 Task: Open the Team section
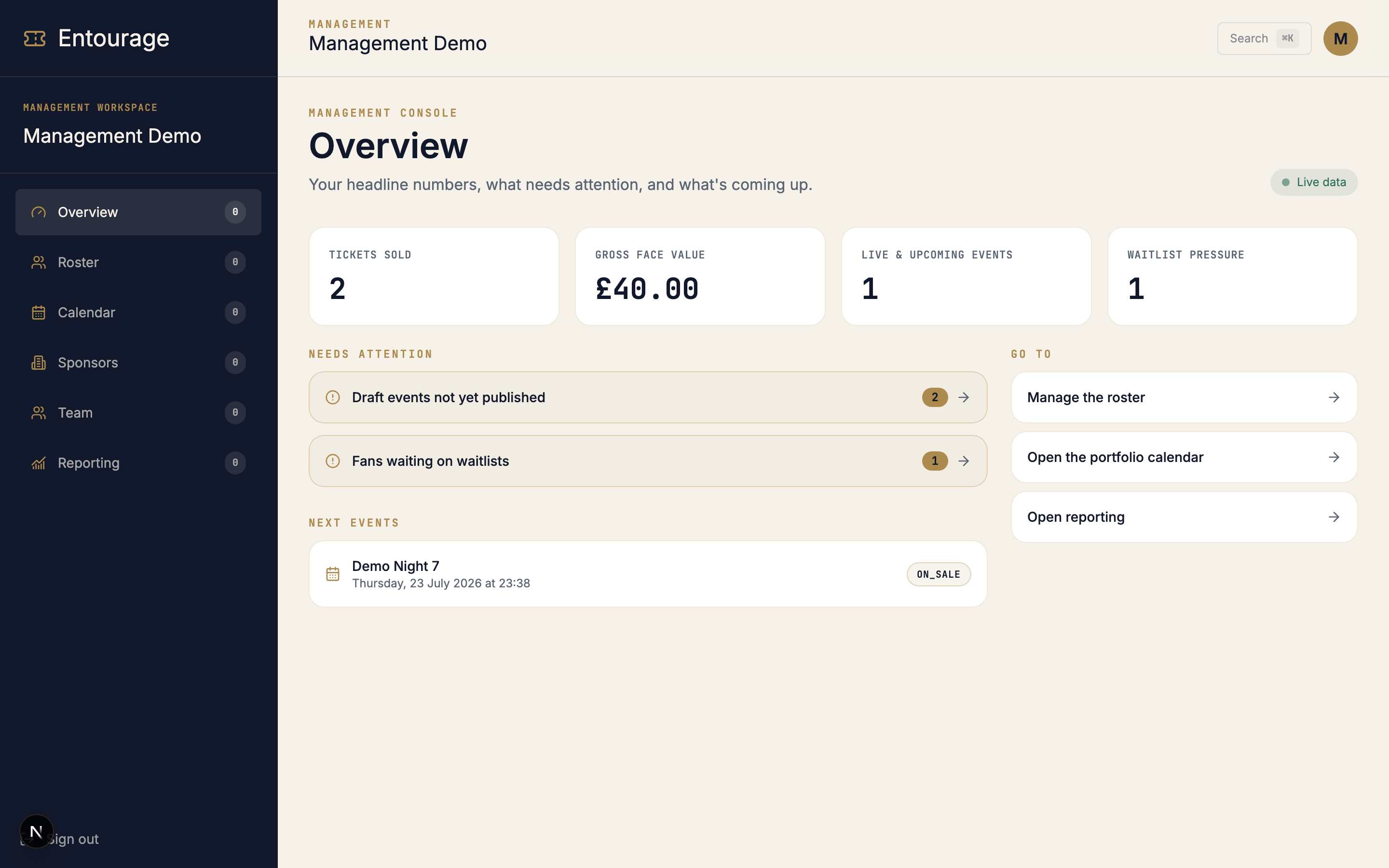pos(138,413)
